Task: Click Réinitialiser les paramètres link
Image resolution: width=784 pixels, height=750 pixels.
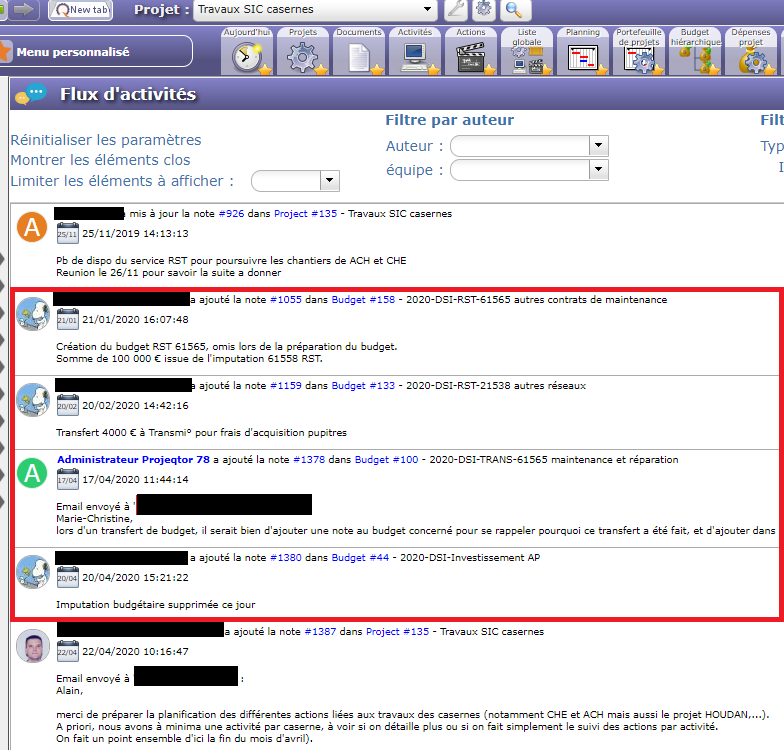Action: point(106,140)
